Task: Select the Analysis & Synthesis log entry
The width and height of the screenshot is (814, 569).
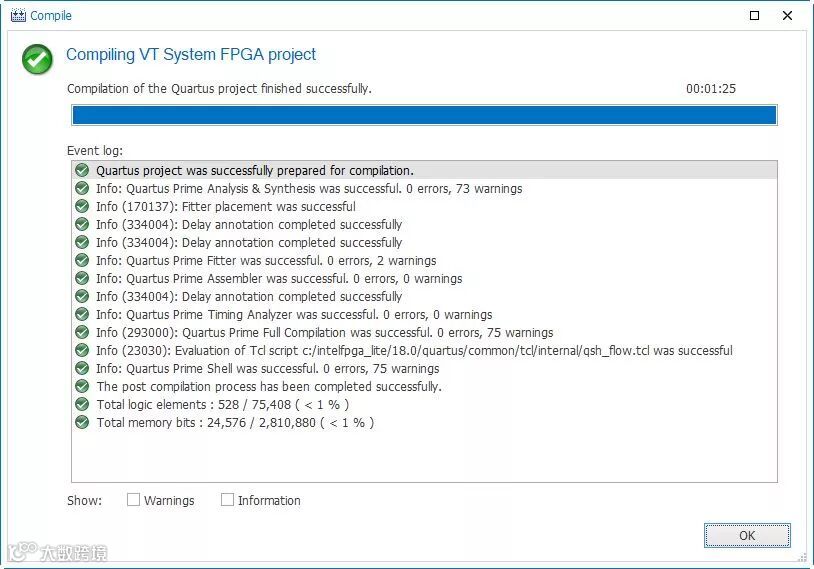Action: point(309,189)
